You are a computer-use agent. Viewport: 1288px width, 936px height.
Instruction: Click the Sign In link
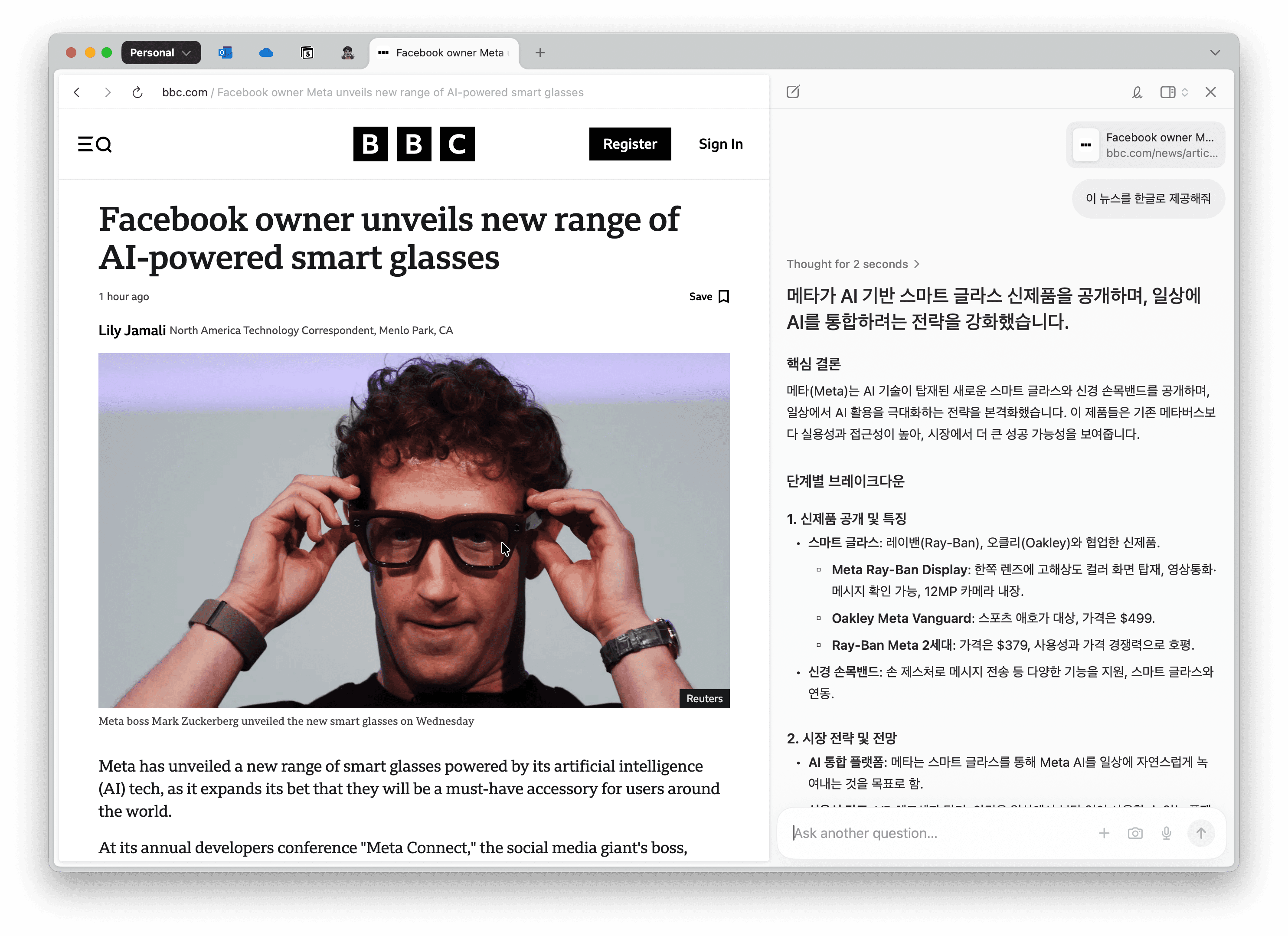(721, 144)
